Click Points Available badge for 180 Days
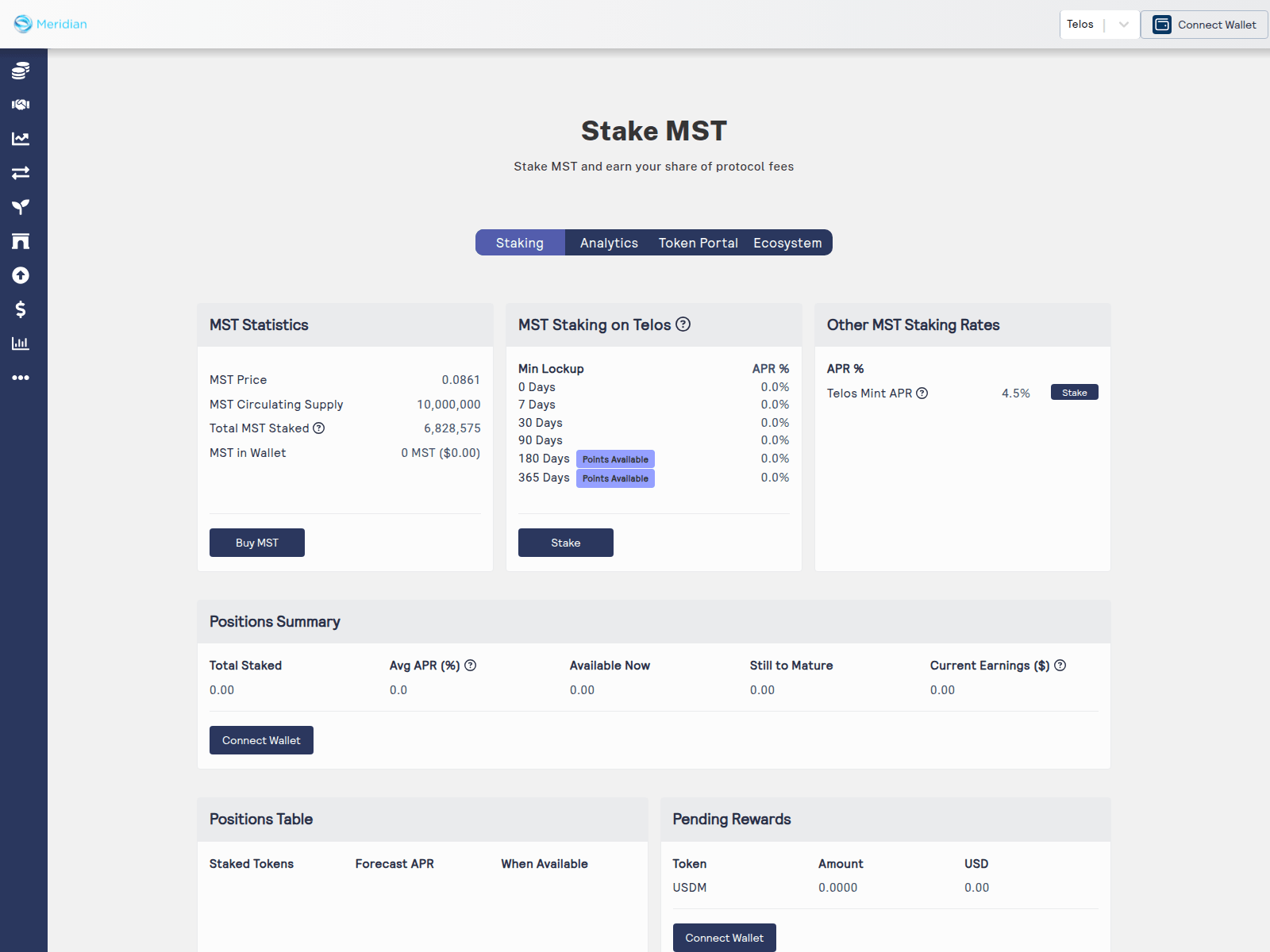 [x=615, y=459]
